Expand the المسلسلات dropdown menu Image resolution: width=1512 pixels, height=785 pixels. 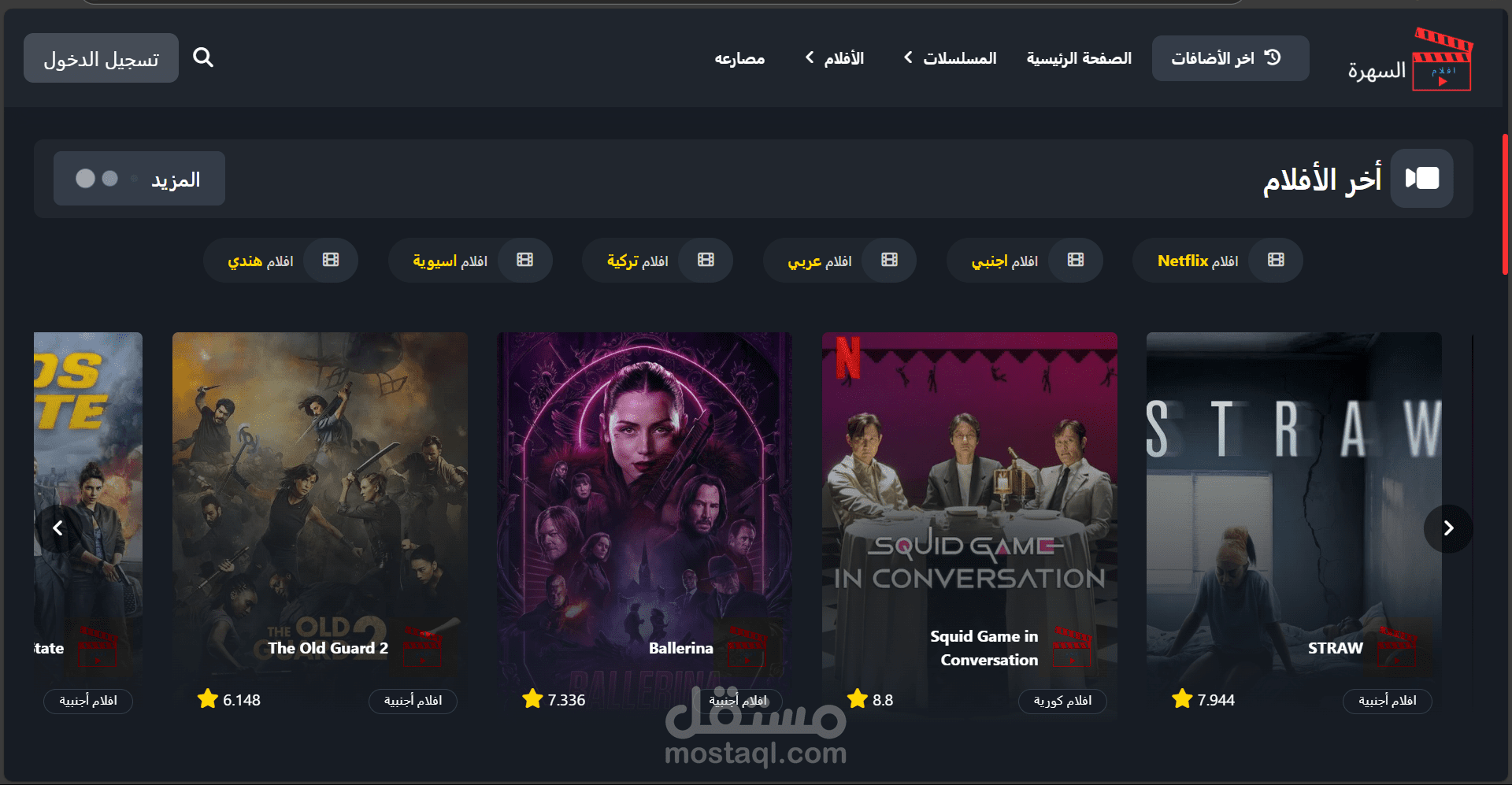(950, 58)
